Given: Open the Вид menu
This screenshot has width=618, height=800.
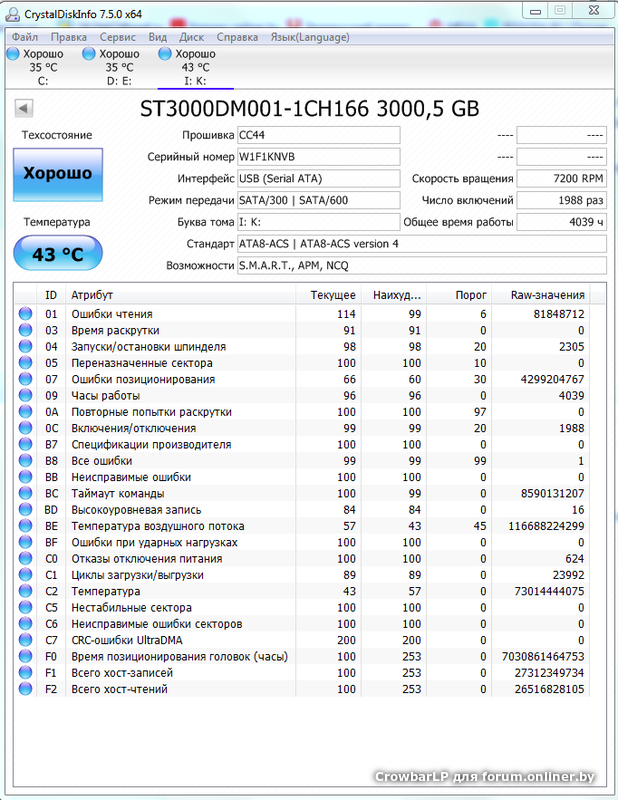Looking at the screenshot, I should click(x=157, y=37).
